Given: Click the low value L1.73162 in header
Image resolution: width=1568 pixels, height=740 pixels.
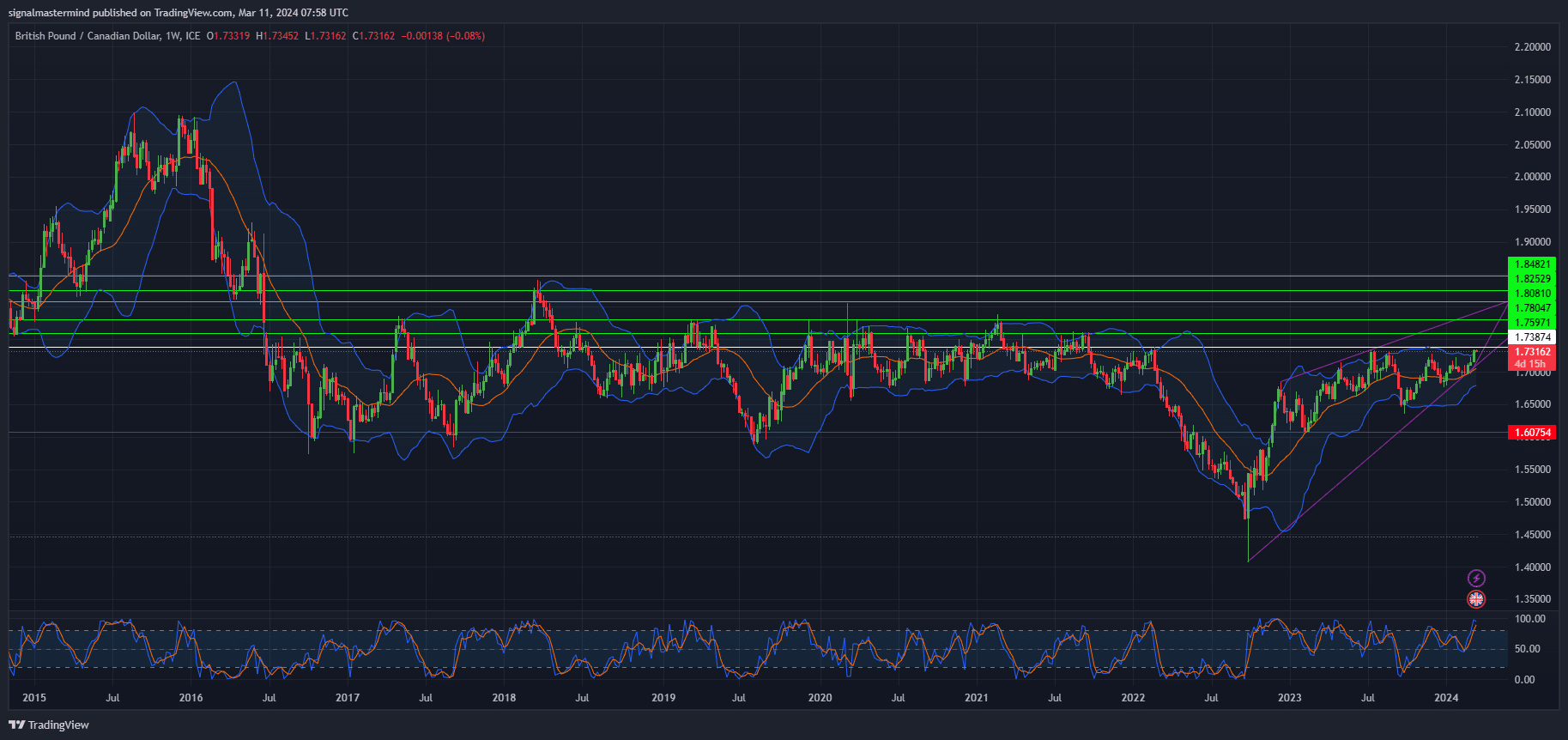Looking at the screenshot, I should [x=325, y=36].
